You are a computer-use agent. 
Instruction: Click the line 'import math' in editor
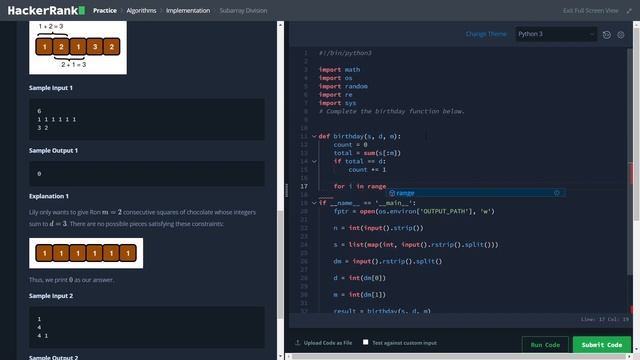click(339, 70)
